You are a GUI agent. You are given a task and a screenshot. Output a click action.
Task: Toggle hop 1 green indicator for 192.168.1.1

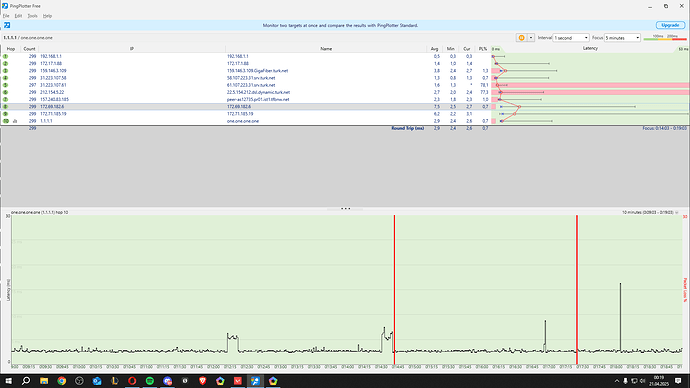point(6,56)
